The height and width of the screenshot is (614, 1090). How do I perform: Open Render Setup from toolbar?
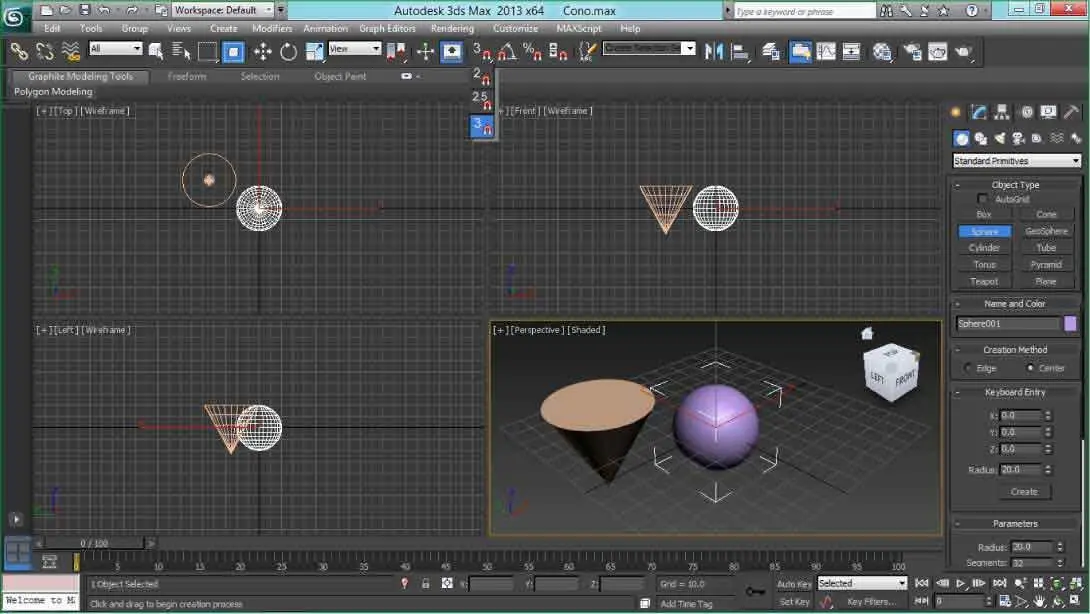coord(912,51)
